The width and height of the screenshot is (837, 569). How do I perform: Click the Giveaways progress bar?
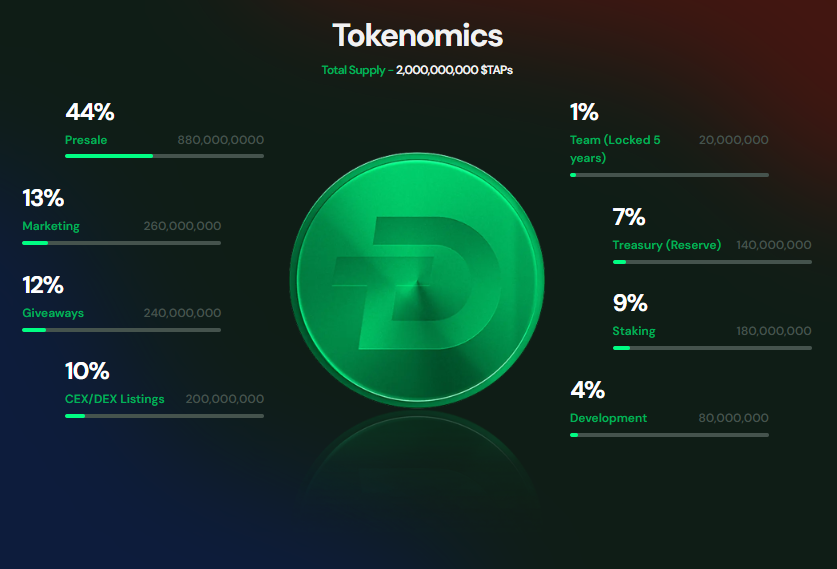(x=121, y=330)
